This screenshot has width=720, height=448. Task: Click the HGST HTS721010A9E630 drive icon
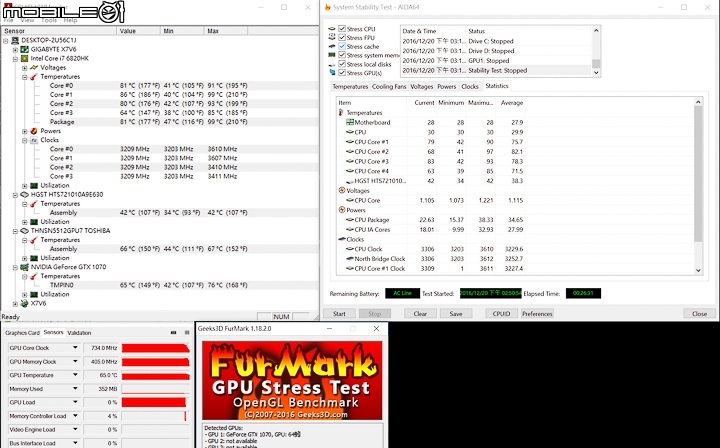25,195
